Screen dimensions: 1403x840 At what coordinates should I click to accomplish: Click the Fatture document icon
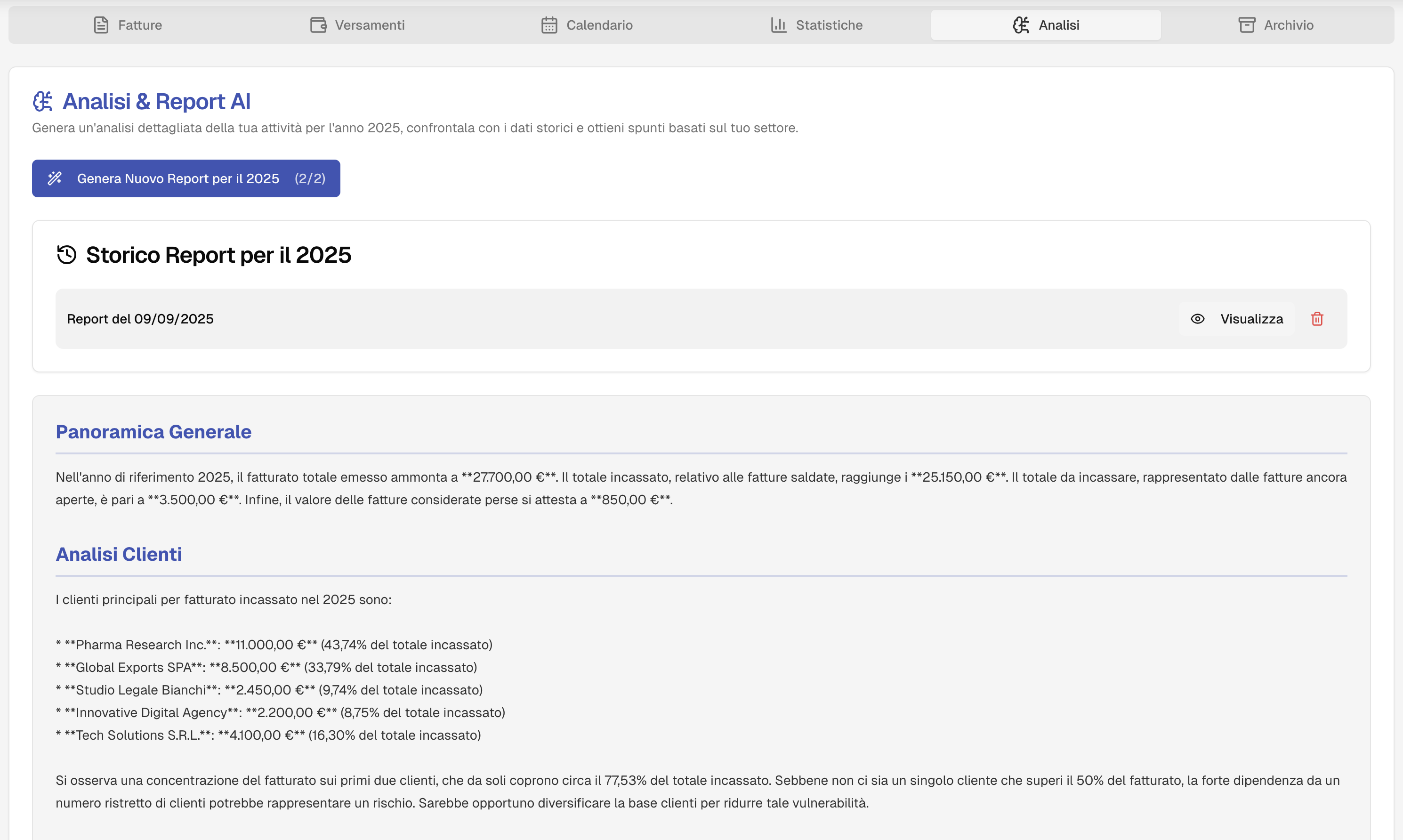[102, 25]
